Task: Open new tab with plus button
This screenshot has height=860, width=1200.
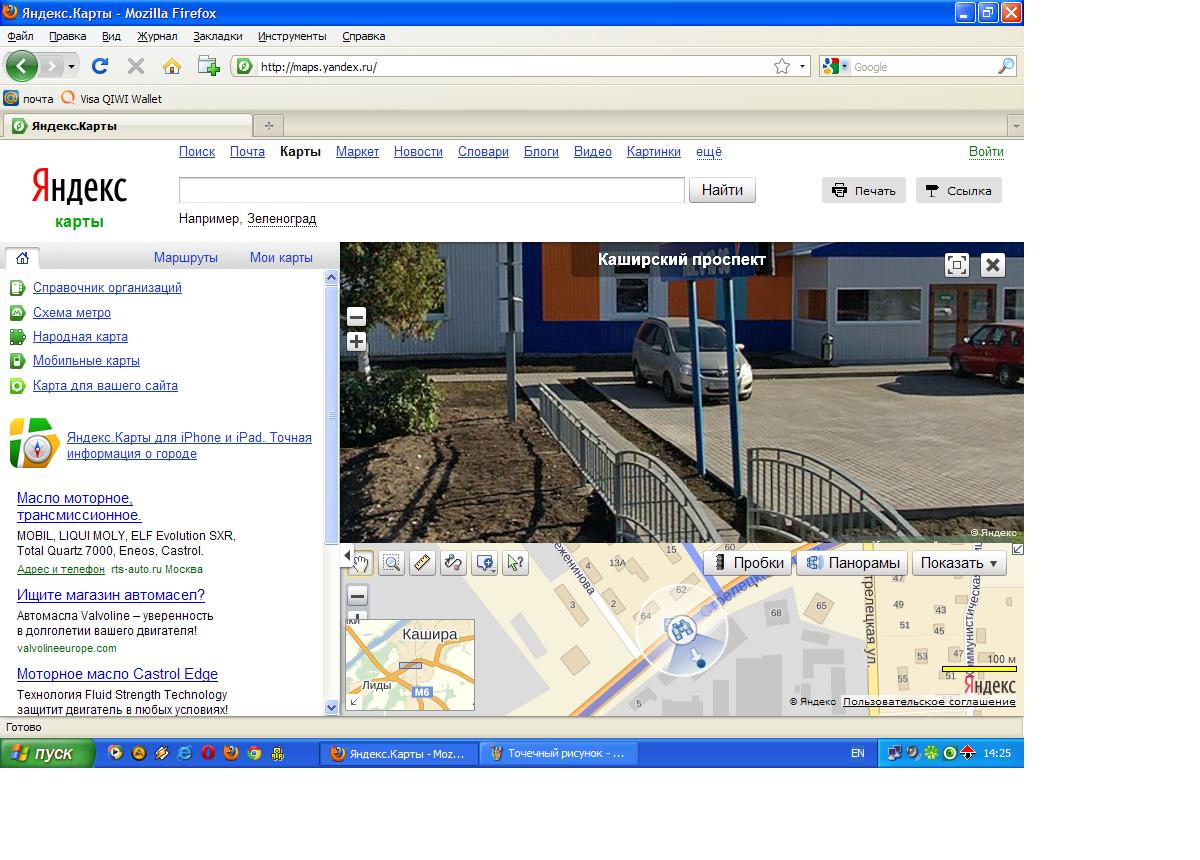Action: [x=268, y=126]
